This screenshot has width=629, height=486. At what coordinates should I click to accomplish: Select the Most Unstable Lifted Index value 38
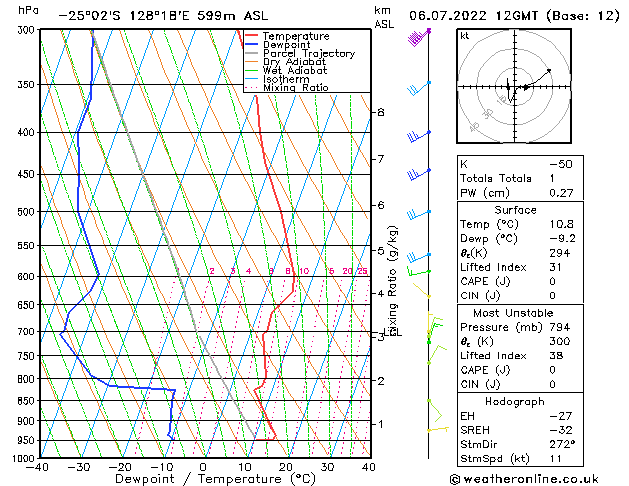point(556,356)
